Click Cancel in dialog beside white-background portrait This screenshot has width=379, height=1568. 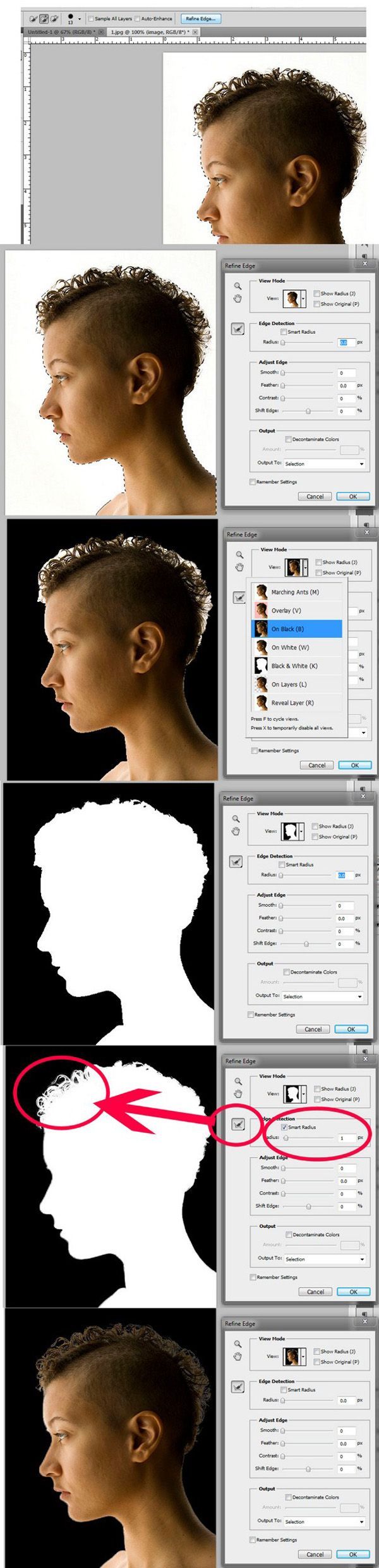[315, 496]
